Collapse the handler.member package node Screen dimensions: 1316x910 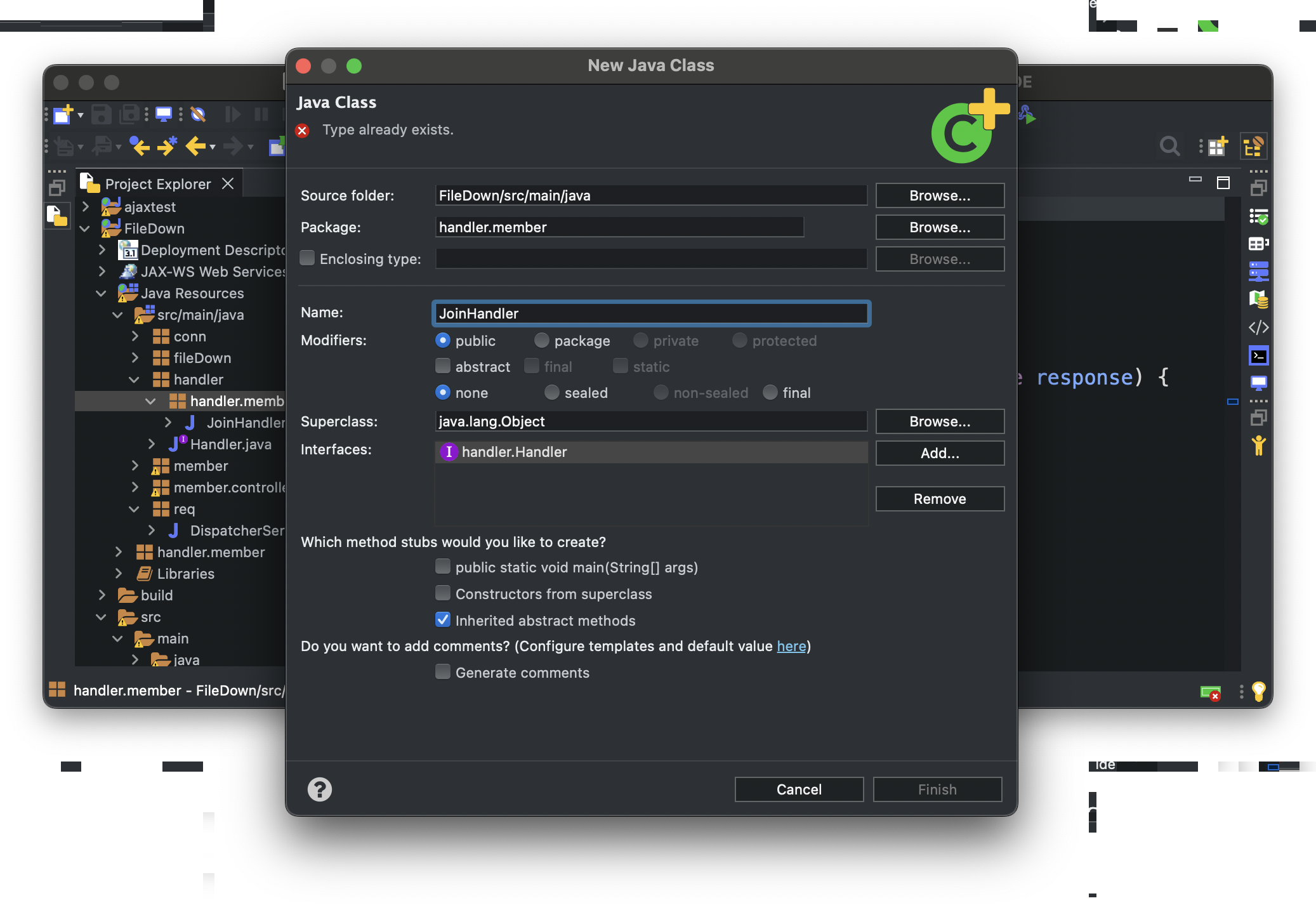pyautogui.click(x=150, y=401)
